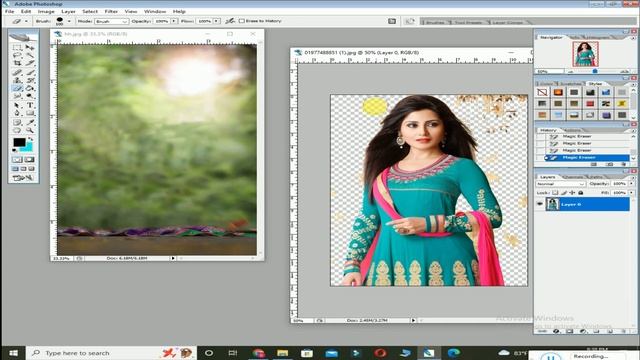Viewport: 640px width, 360px height.
Task: Select the Clone Stamp tool
Action: (x=17, y=80)
